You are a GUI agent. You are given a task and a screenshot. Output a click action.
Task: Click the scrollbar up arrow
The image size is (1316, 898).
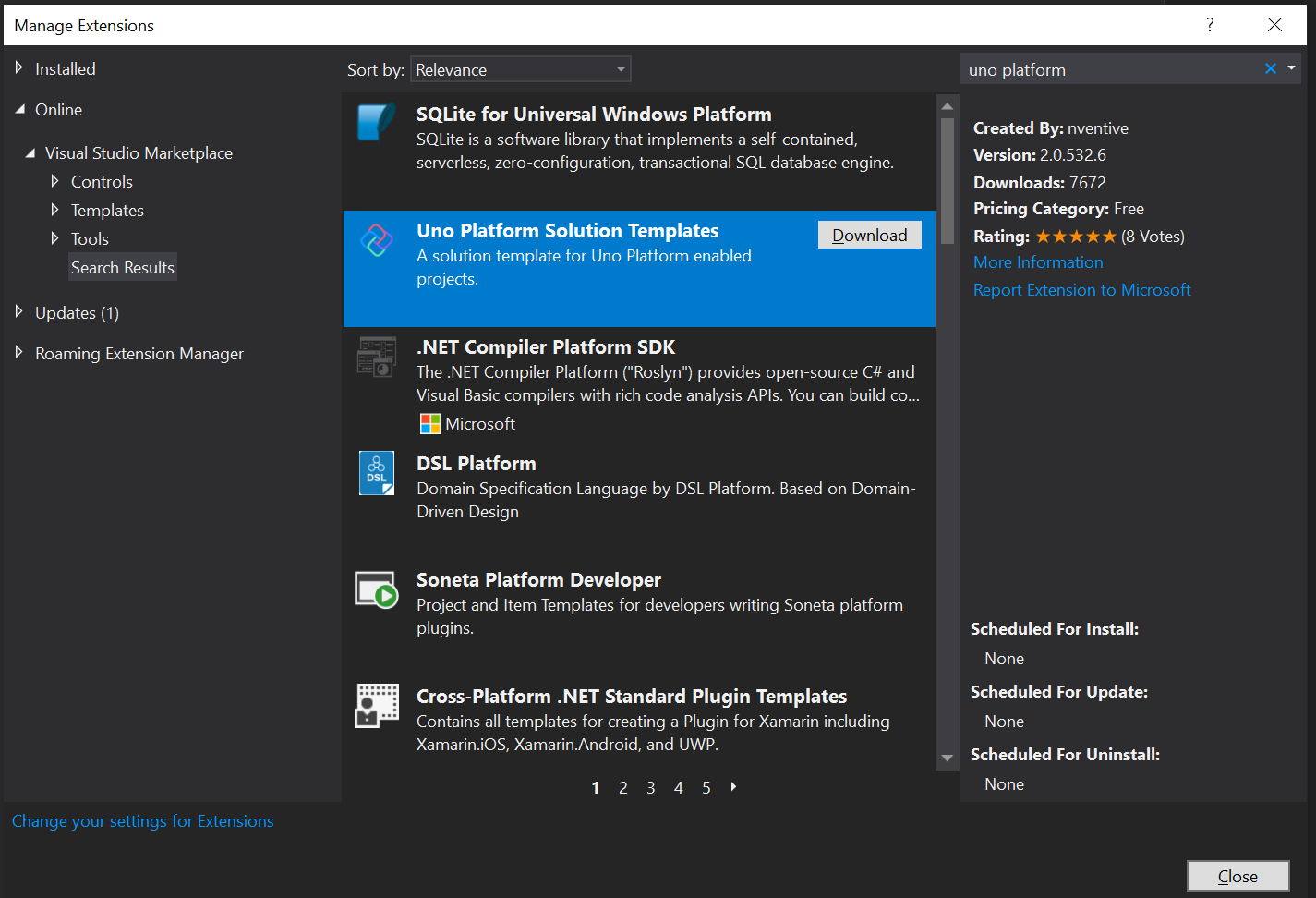pos(948,105)
